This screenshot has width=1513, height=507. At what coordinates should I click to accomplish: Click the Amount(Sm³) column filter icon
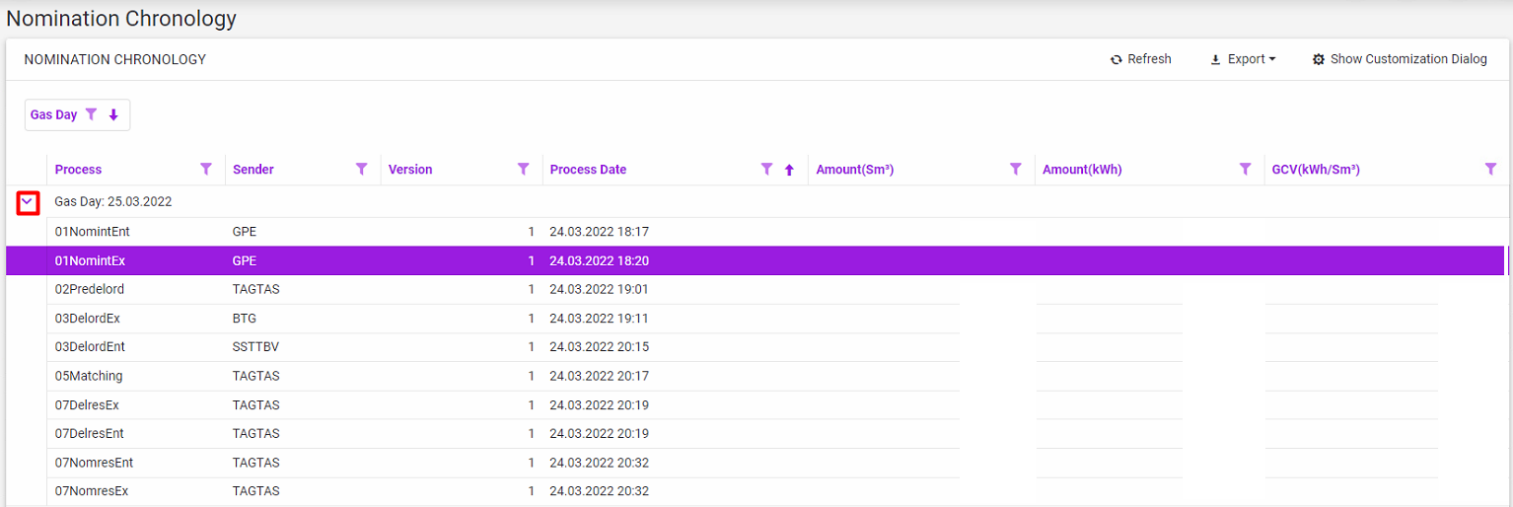click(x=1015, y=169)
